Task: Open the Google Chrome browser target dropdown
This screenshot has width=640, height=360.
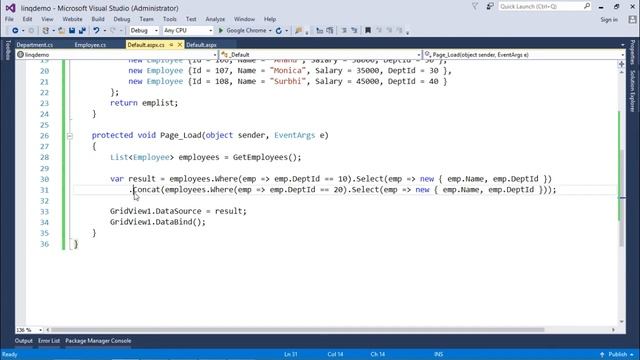Action: [x=270, y=31]
